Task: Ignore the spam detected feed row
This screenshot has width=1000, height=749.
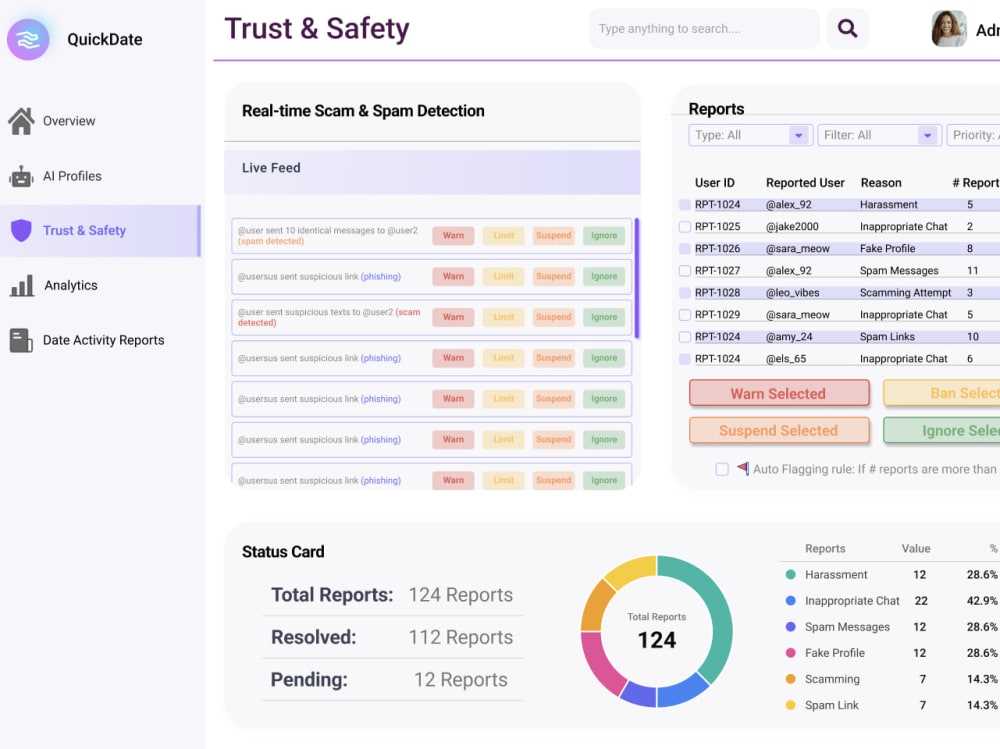Action: pos(604,235)
